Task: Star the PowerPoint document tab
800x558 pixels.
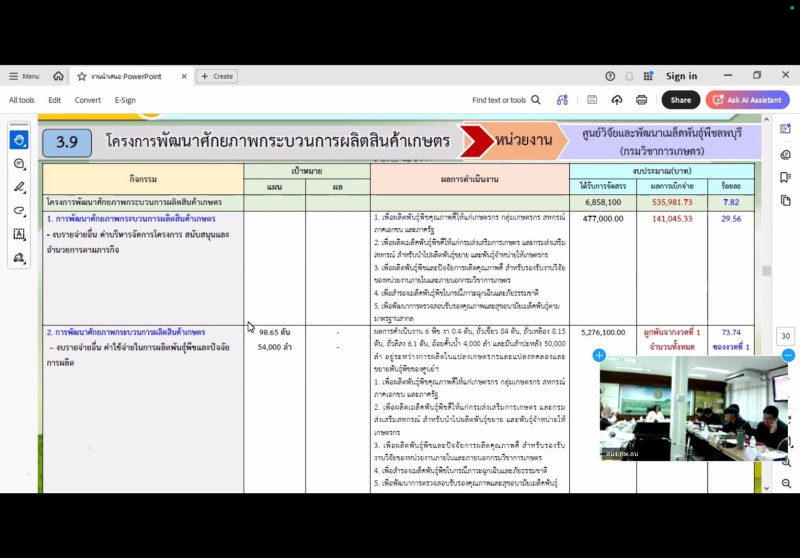Action: [x=82, y=76]
